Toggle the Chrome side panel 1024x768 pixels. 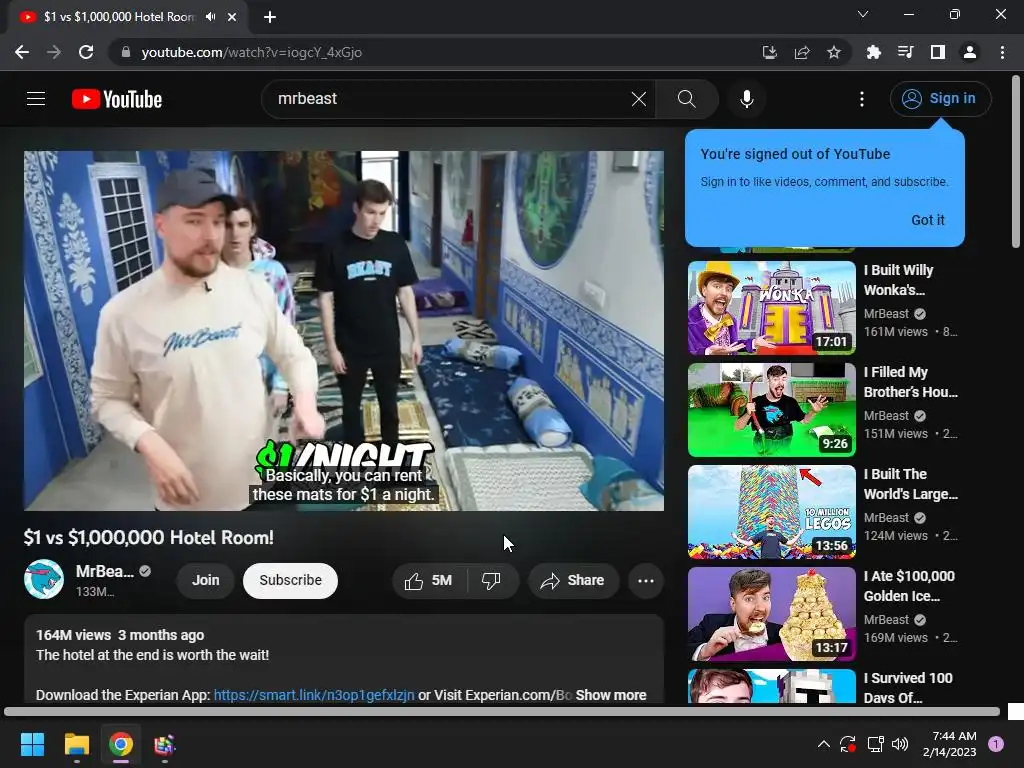(x=938, y=52)
